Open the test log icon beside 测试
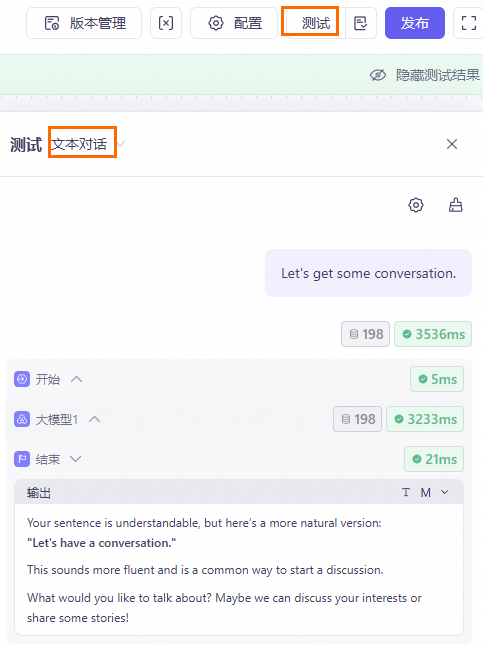 (361, 23)
